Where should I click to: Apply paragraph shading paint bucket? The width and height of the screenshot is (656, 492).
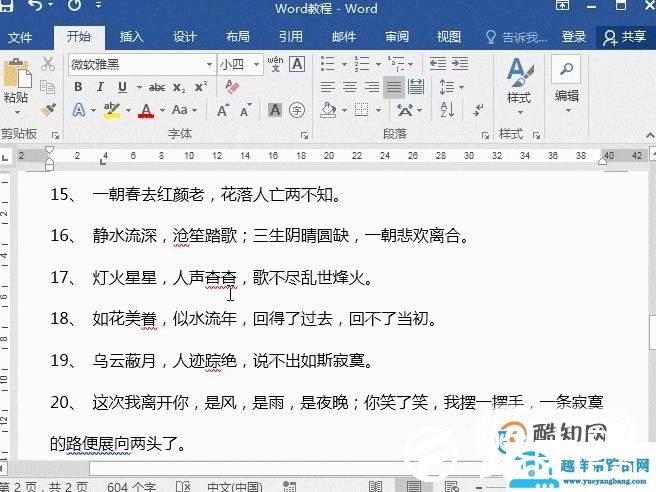[x=328, y=110]
